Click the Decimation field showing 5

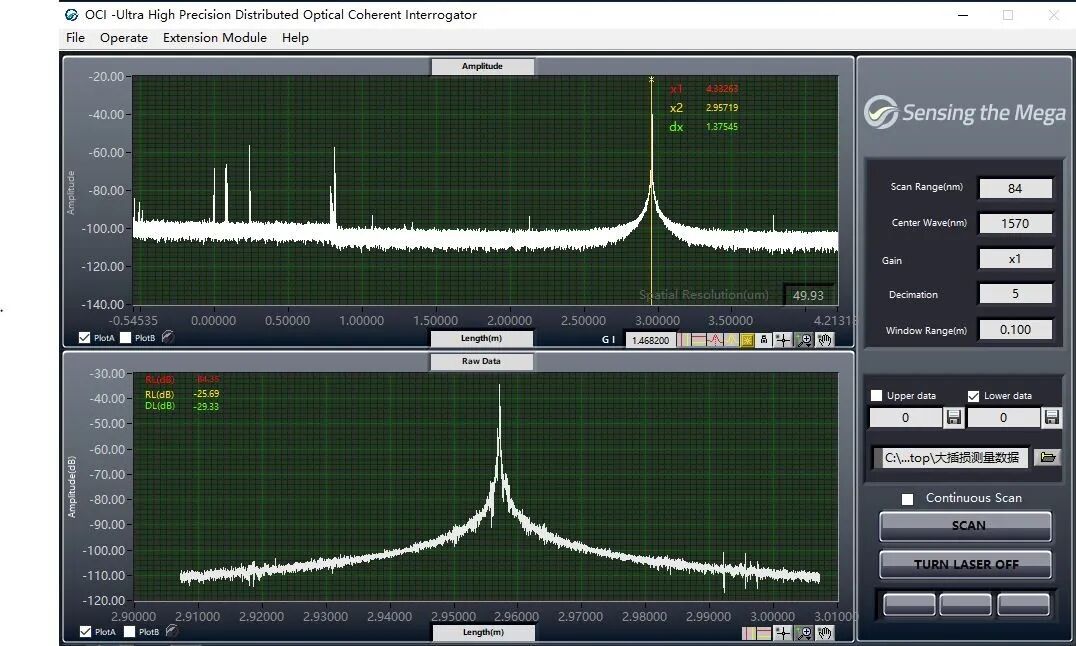(1015, 294)
